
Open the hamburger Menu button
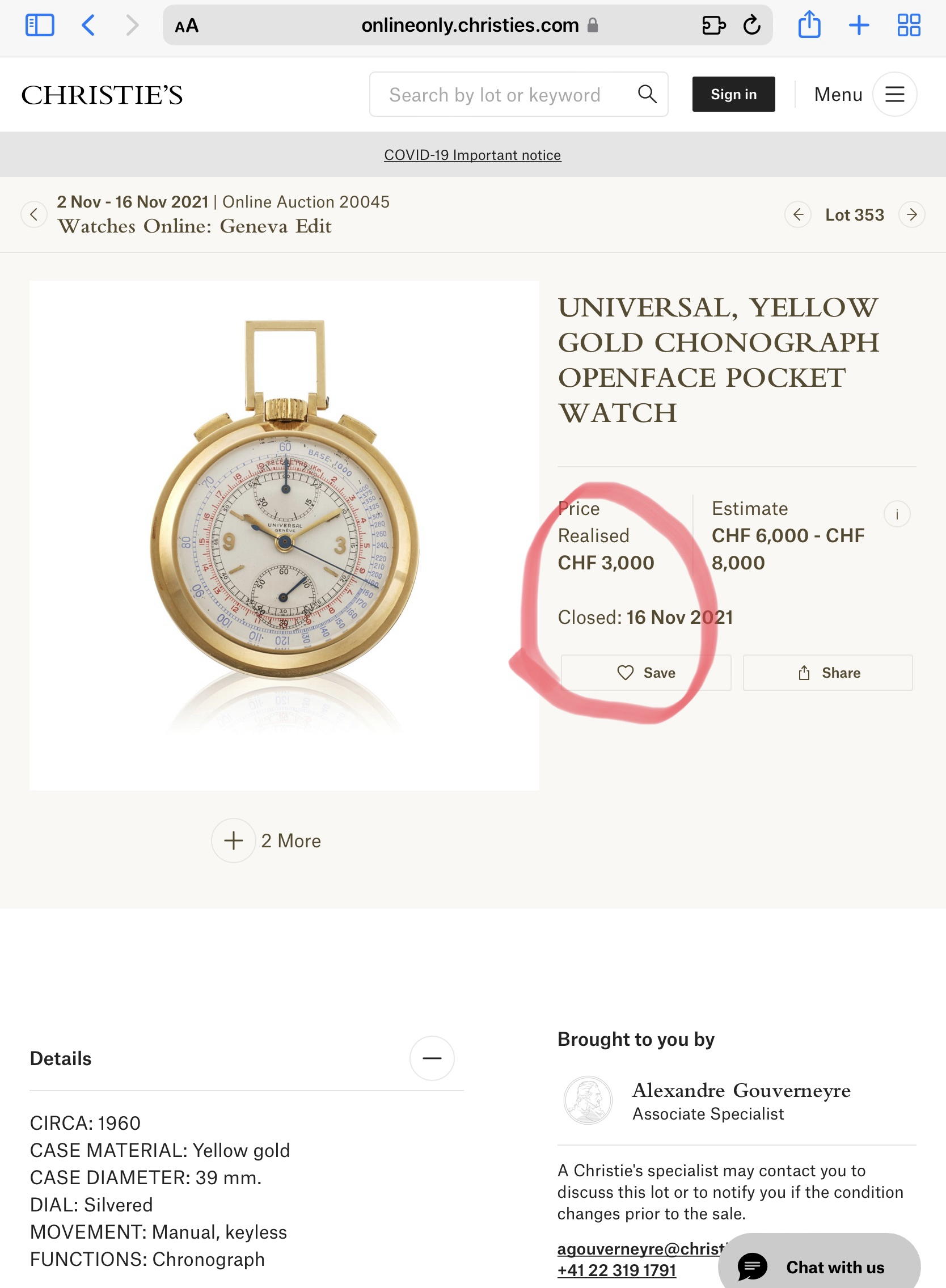click(894, 94)
